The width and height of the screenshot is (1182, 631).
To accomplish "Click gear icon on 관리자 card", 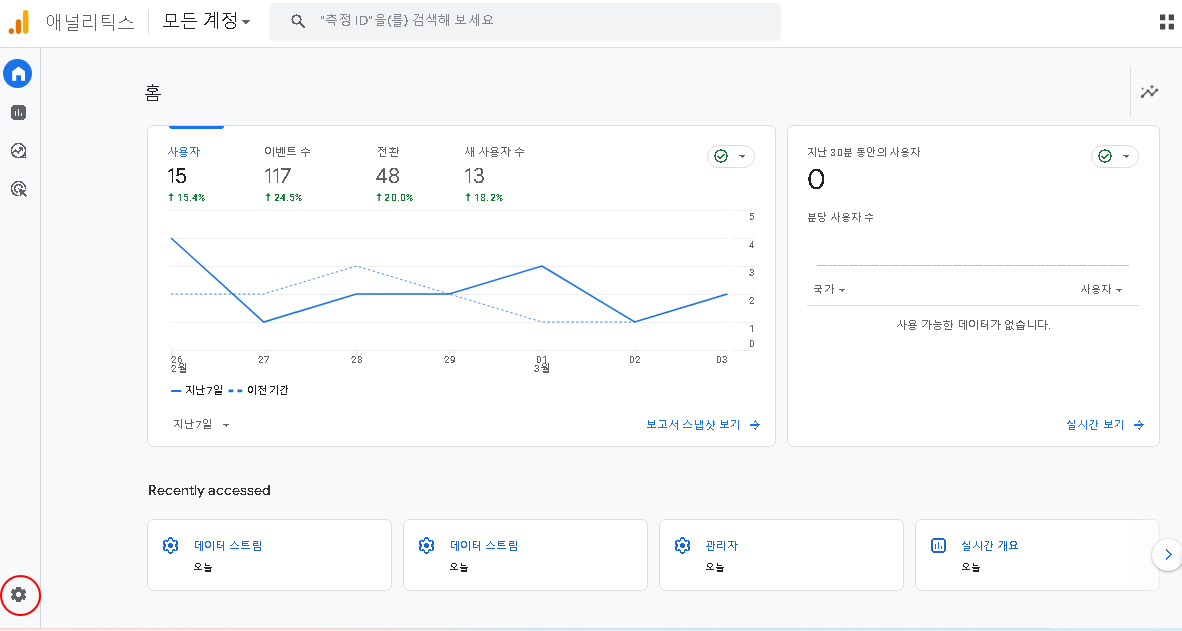I will click(682, 545).
